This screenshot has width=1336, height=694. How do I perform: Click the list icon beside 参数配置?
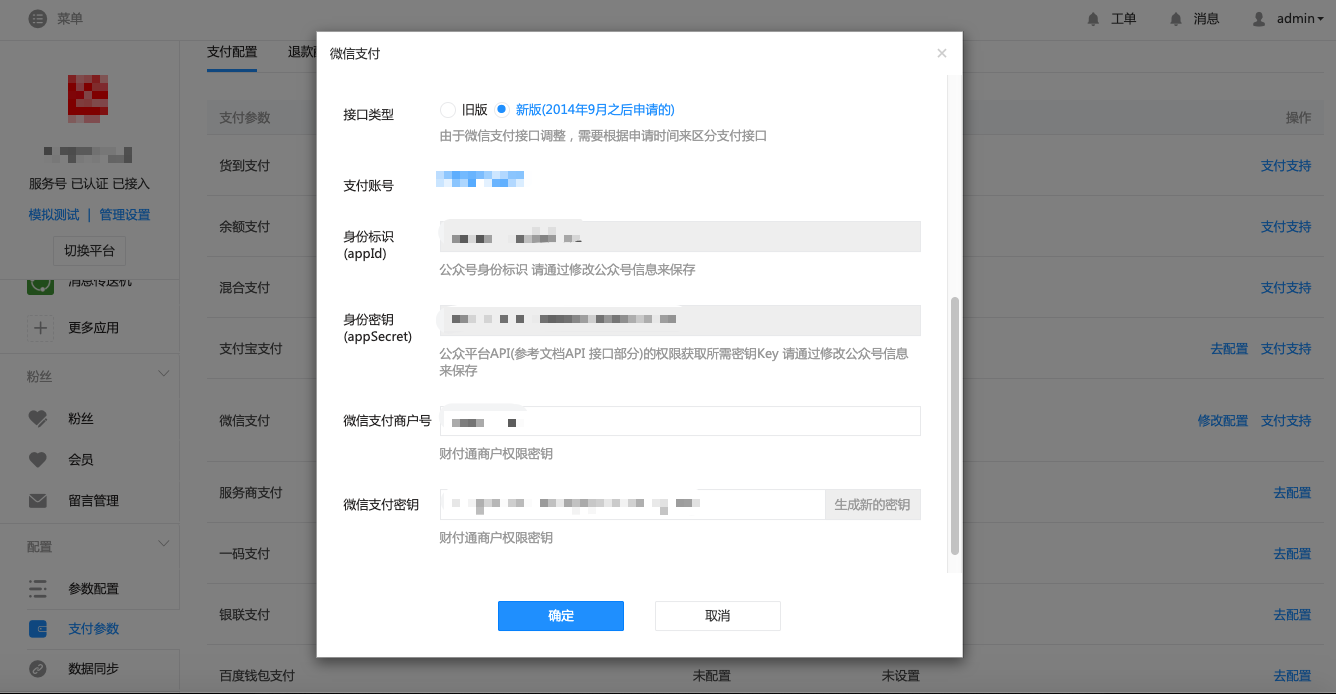click(38, 588)
